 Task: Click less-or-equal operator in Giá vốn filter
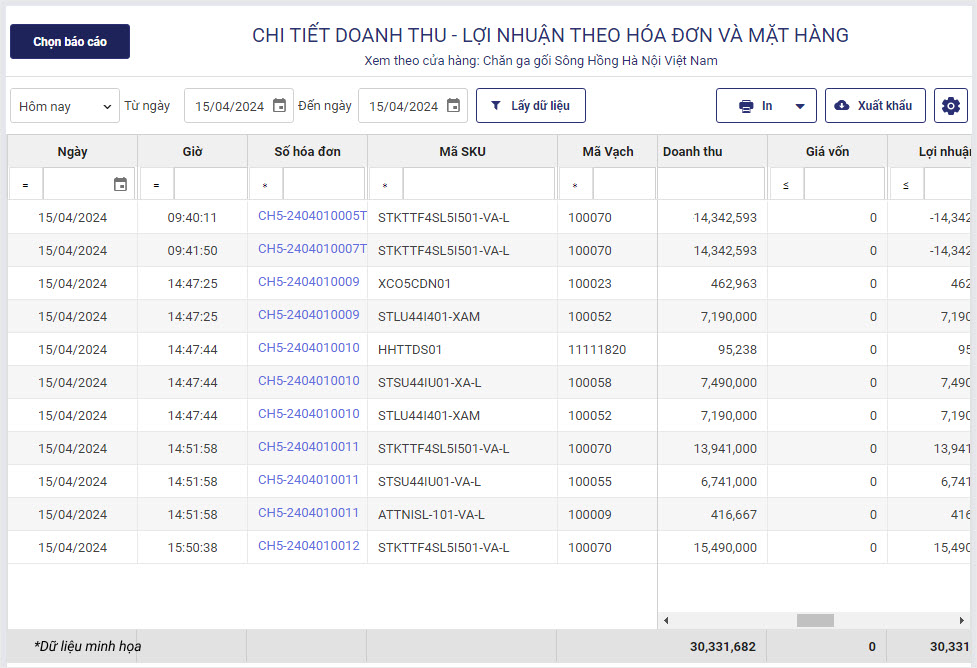[786, 185]
